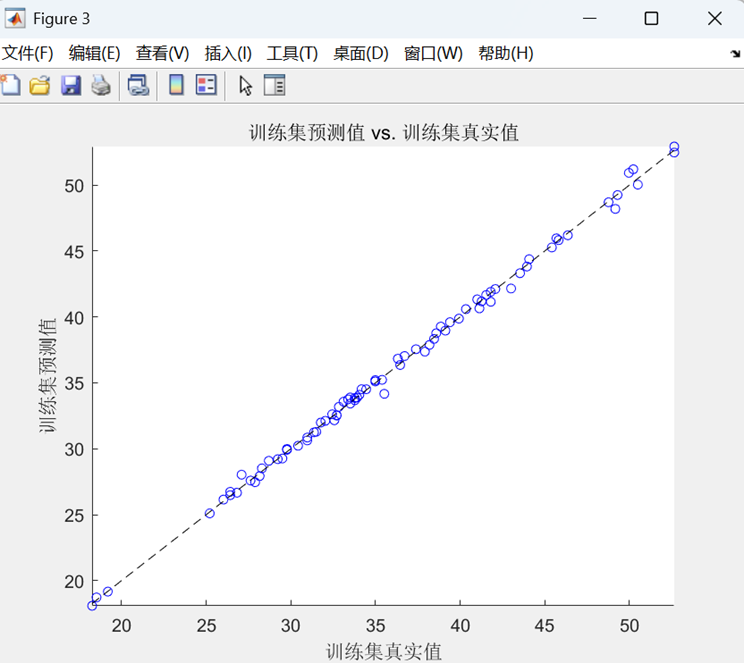Open the 查看(V) menu

pos(162,53)
